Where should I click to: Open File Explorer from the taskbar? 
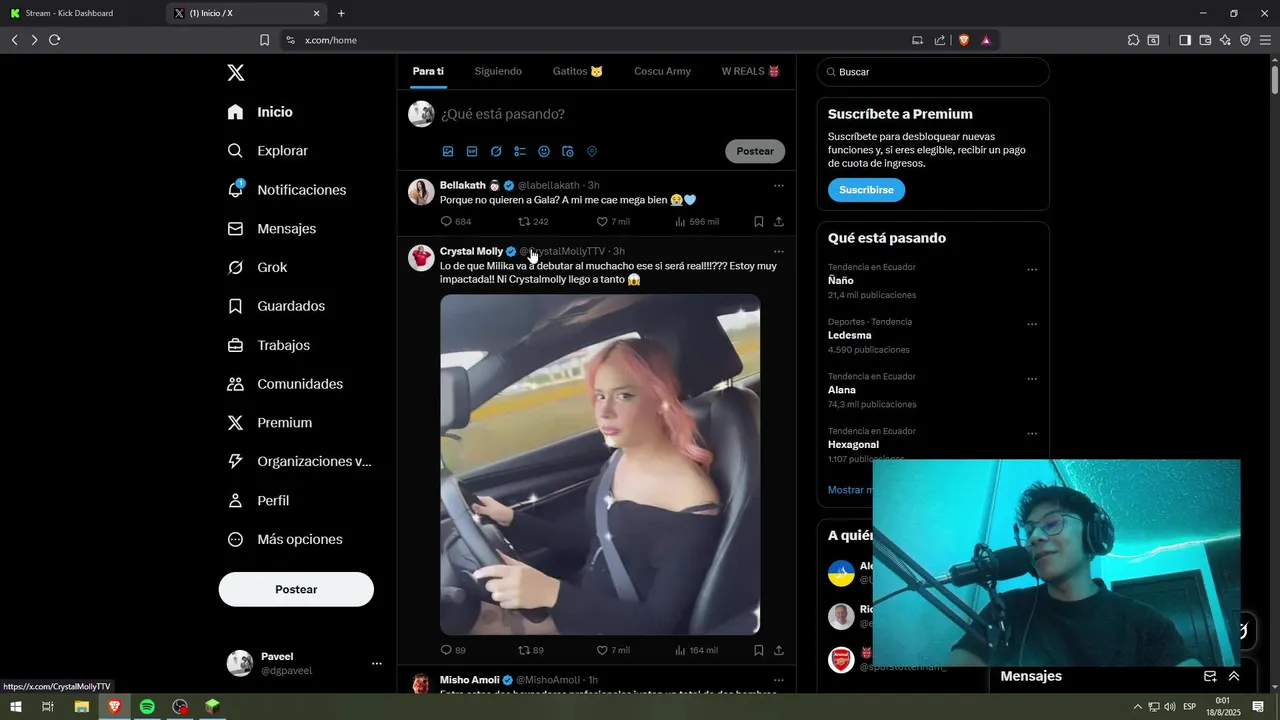click(x=82, y=707)
